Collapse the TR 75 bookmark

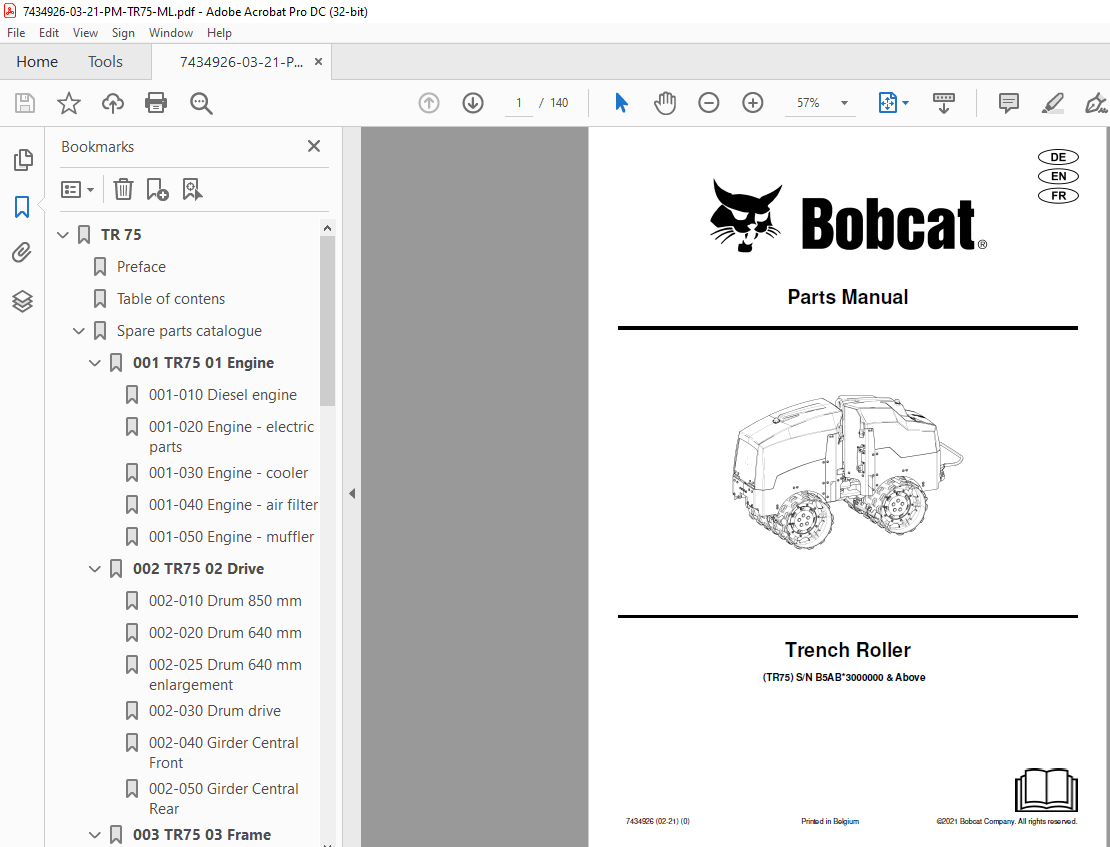[63, 234]
